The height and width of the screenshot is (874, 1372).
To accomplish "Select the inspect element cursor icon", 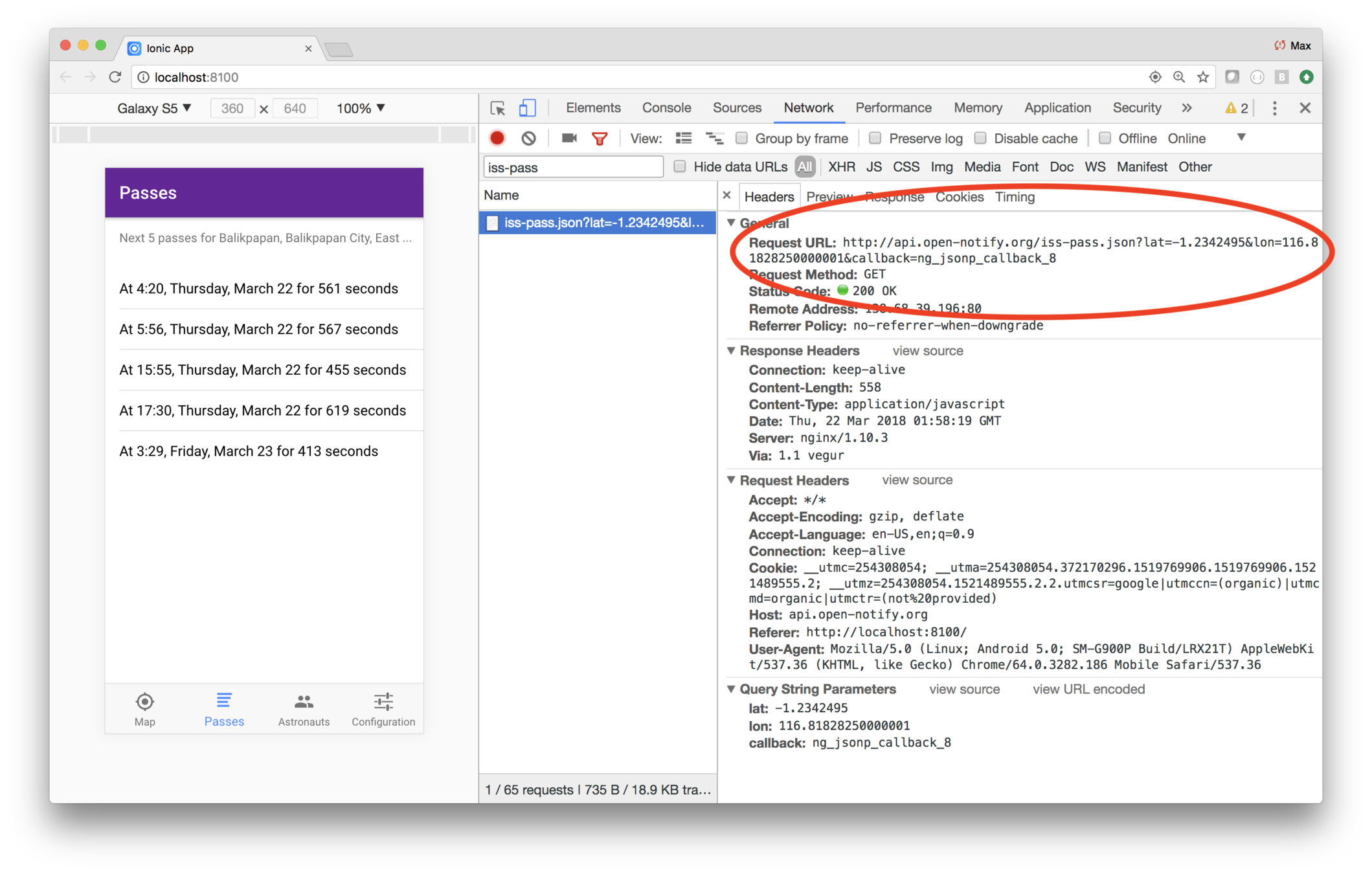I will [x=498, y=108].
